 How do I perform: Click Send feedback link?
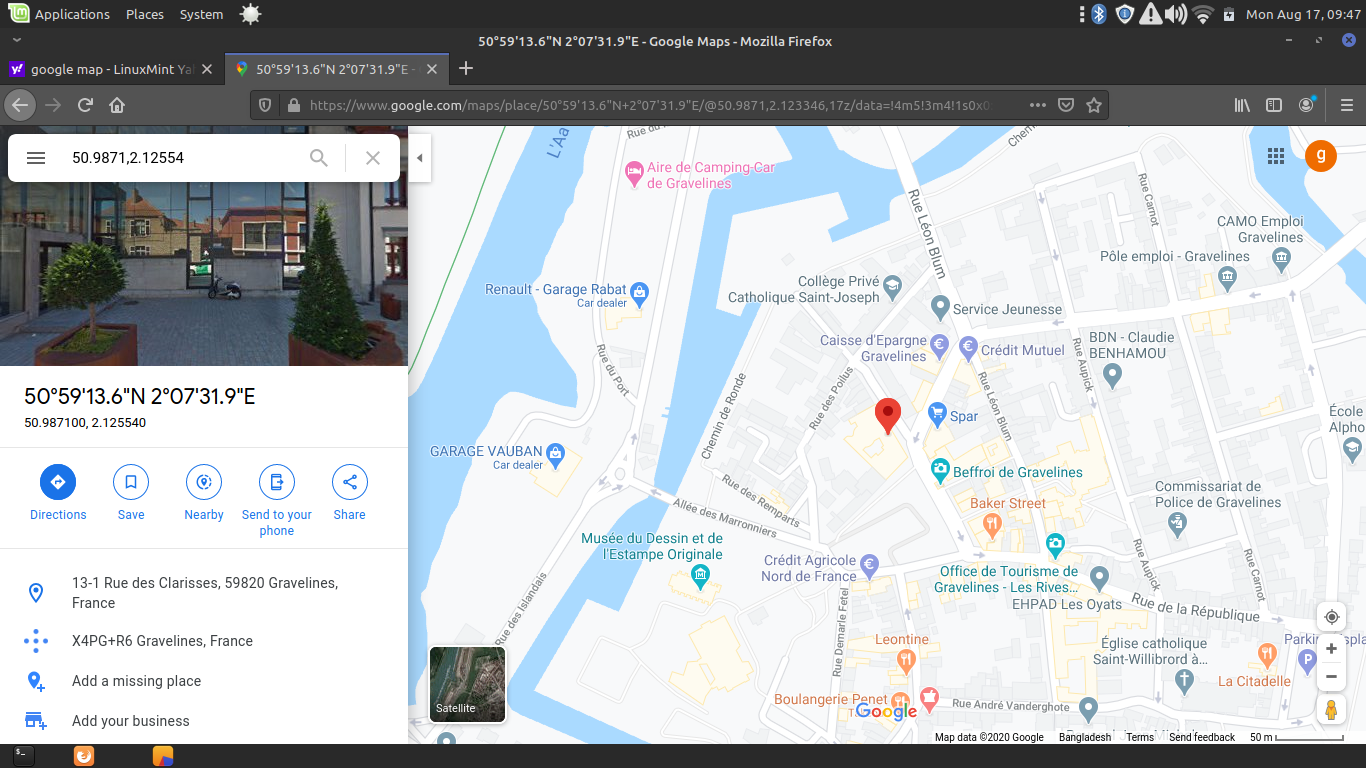1202,737
